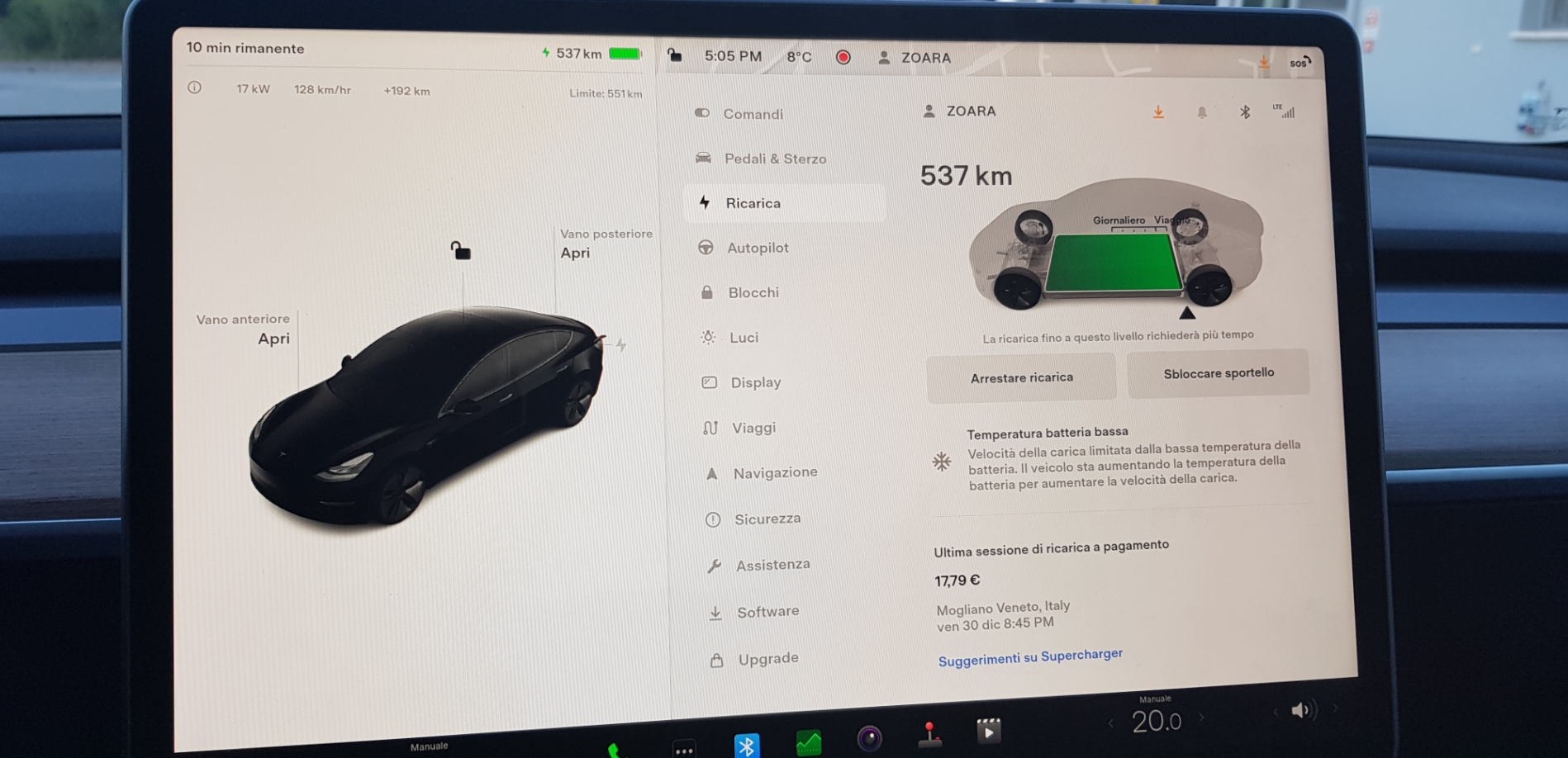Image resolution: width=1568 pixels, height=758 pixels.
Task: Tap orange download arrow beside SOS
Action: 1263,61
